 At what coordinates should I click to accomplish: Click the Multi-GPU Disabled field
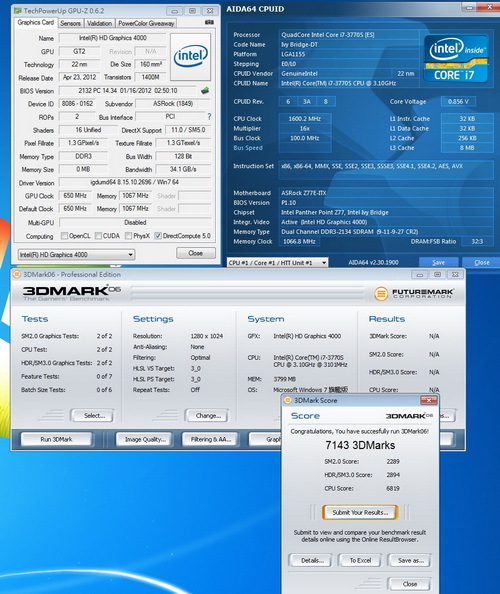point(135,222)
